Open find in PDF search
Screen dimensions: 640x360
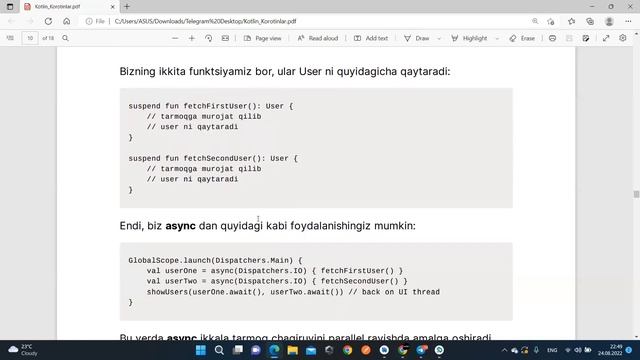(65, 38)
